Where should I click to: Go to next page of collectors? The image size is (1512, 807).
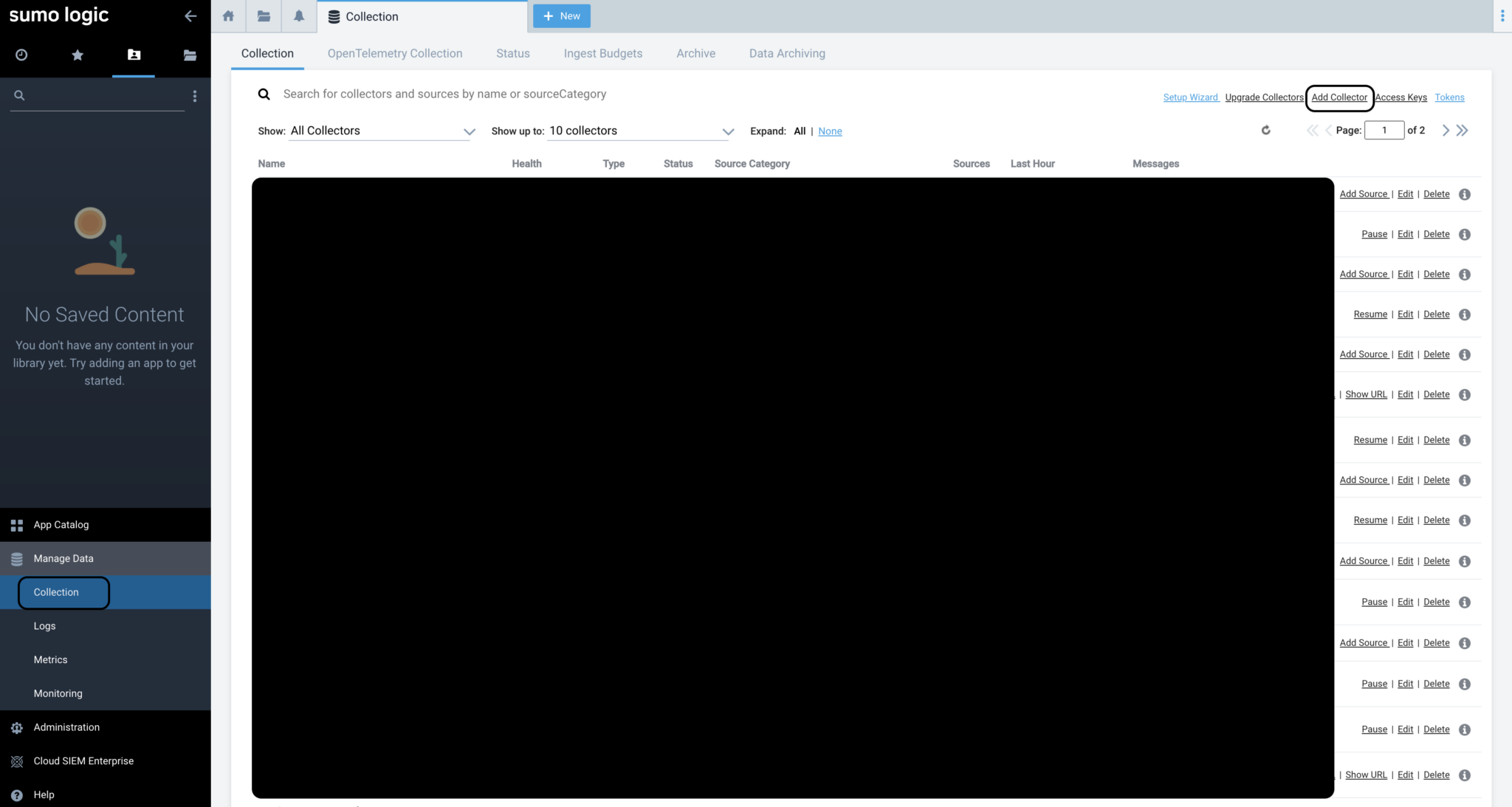point(1446,131)
